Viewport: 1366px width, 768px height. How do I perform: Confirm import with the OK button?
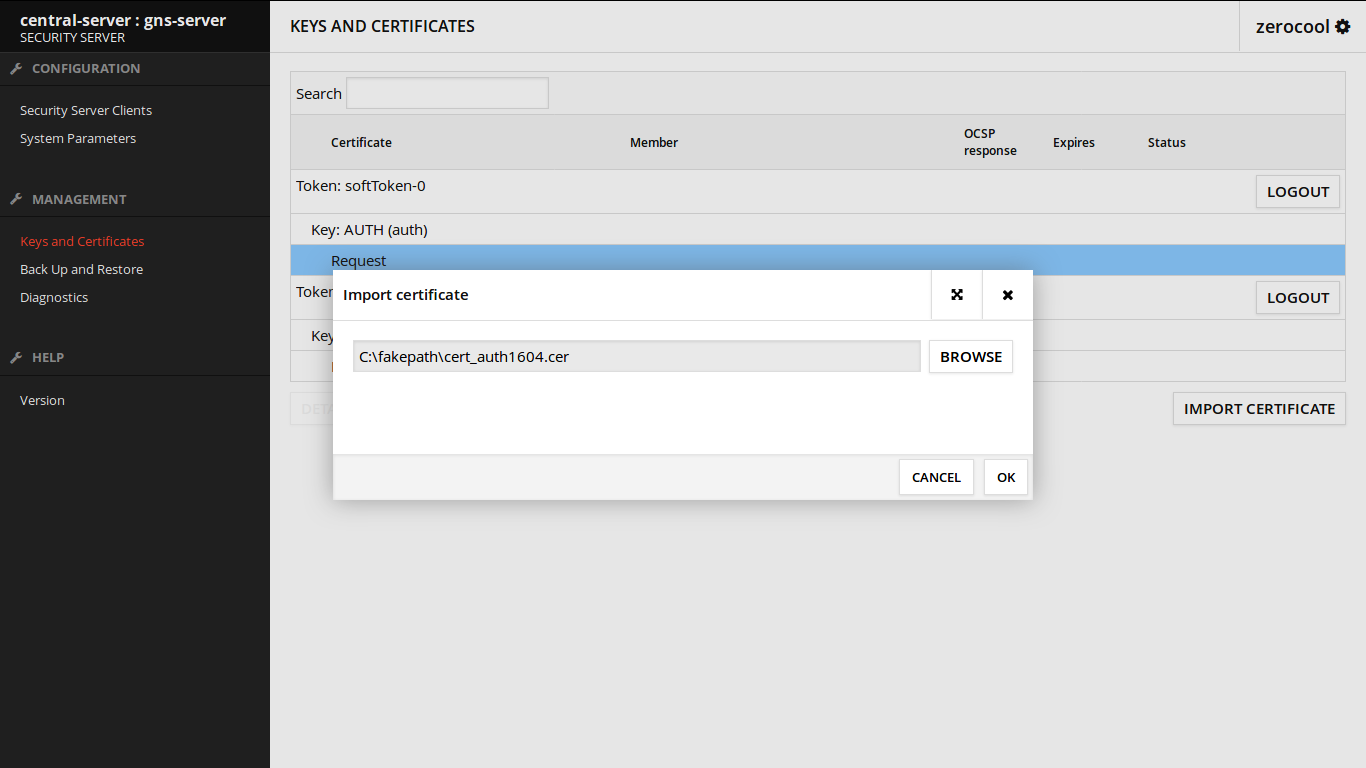click(1005, 477)
